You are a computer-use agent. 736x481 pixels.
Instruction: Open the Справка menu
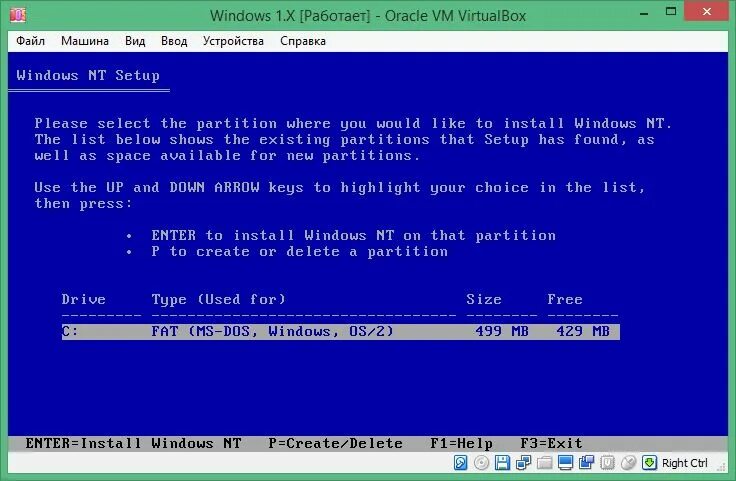tap(303, 41)
